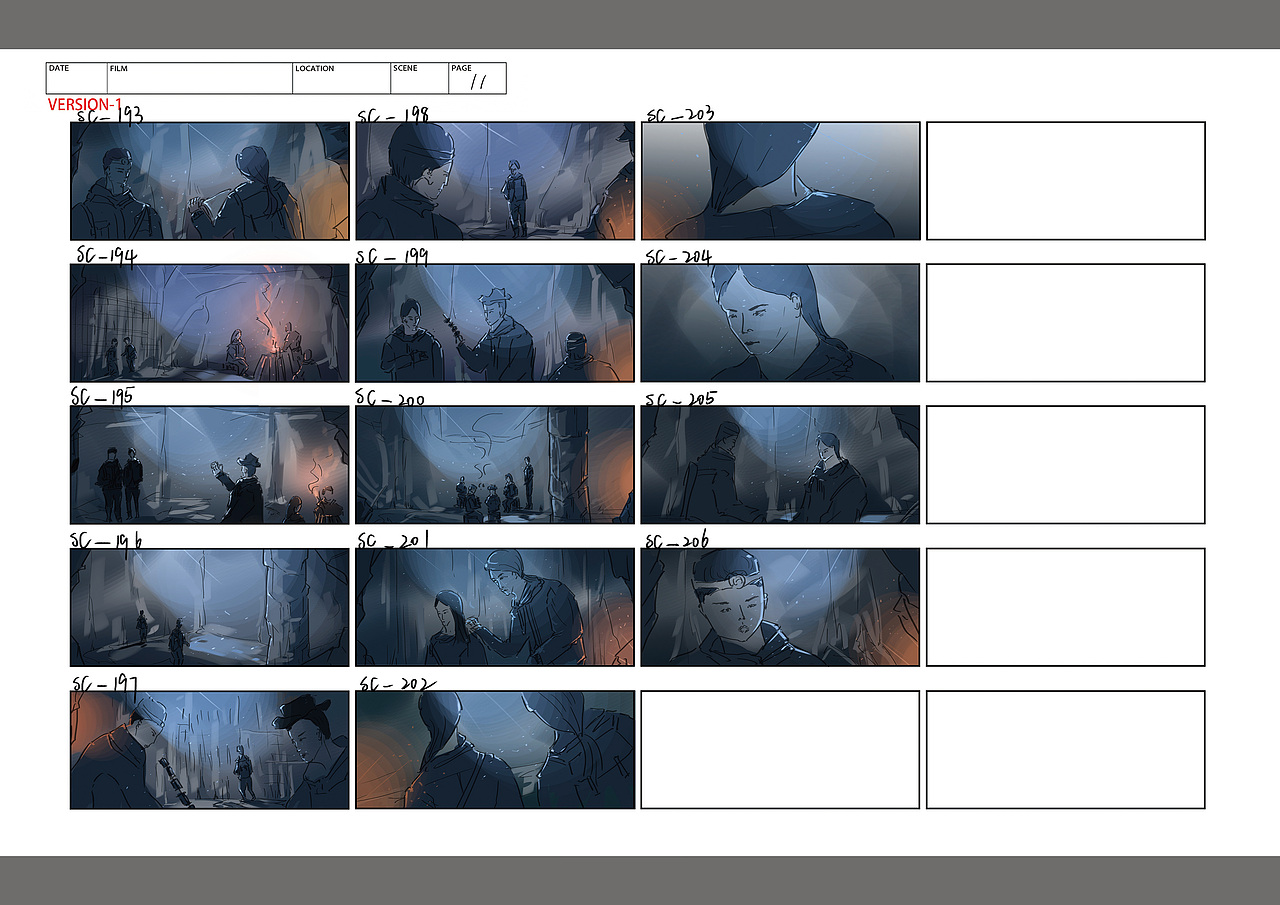Click the red VERSION-1 label
Screen dimensions: 1280x905
tap(85, 104)
